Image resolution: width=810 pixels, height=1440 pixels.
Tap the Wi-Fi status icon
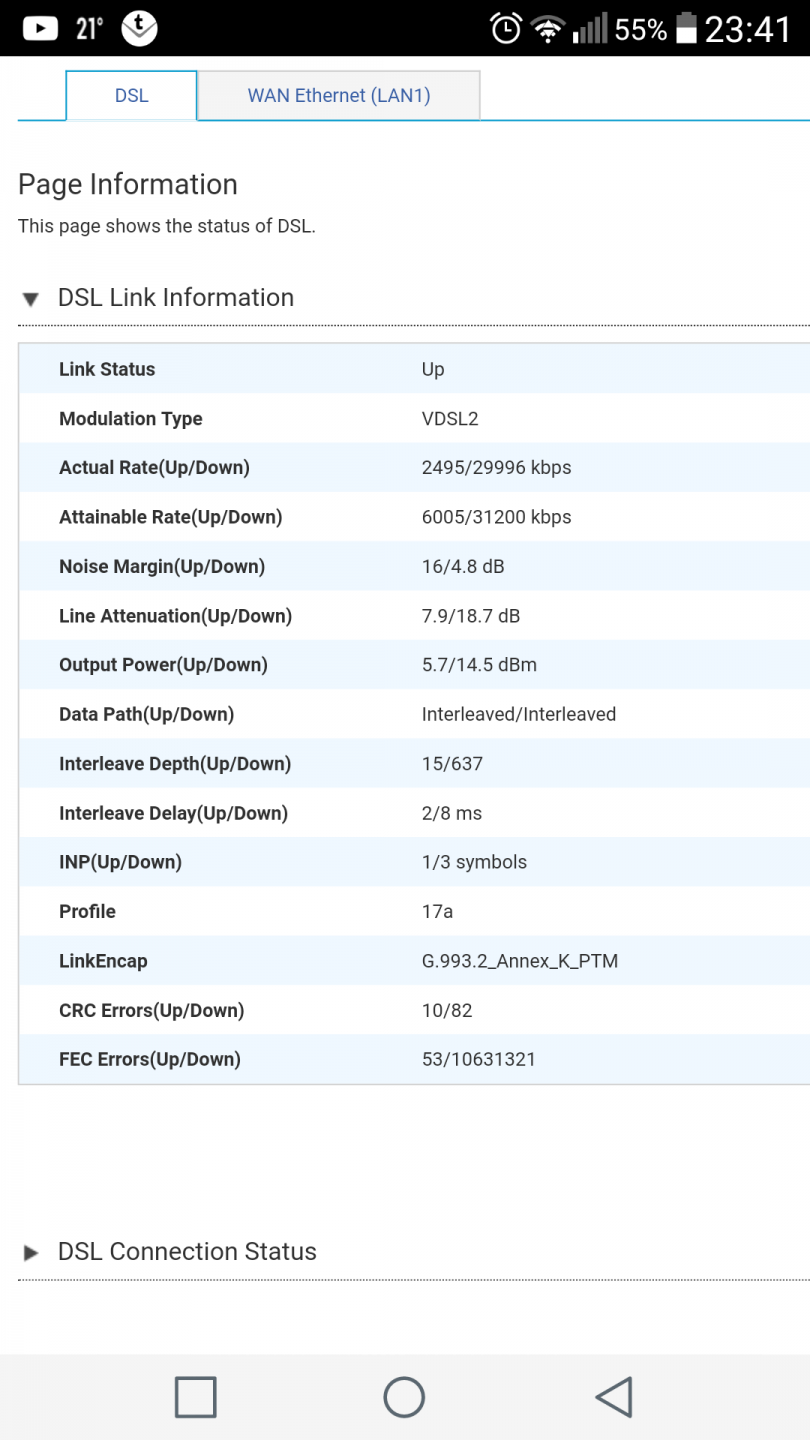tap(547, 30)
